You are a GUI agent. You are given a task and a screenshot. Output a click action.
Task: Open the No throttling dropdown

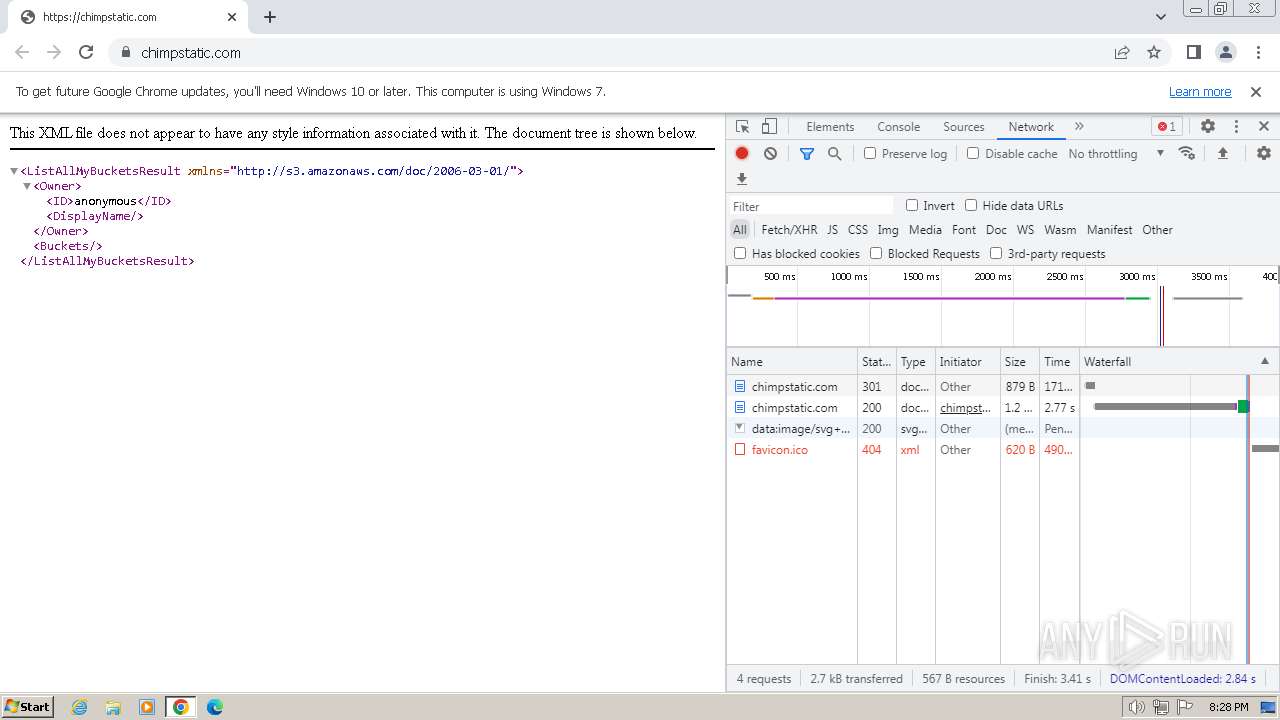[1116, 154]
